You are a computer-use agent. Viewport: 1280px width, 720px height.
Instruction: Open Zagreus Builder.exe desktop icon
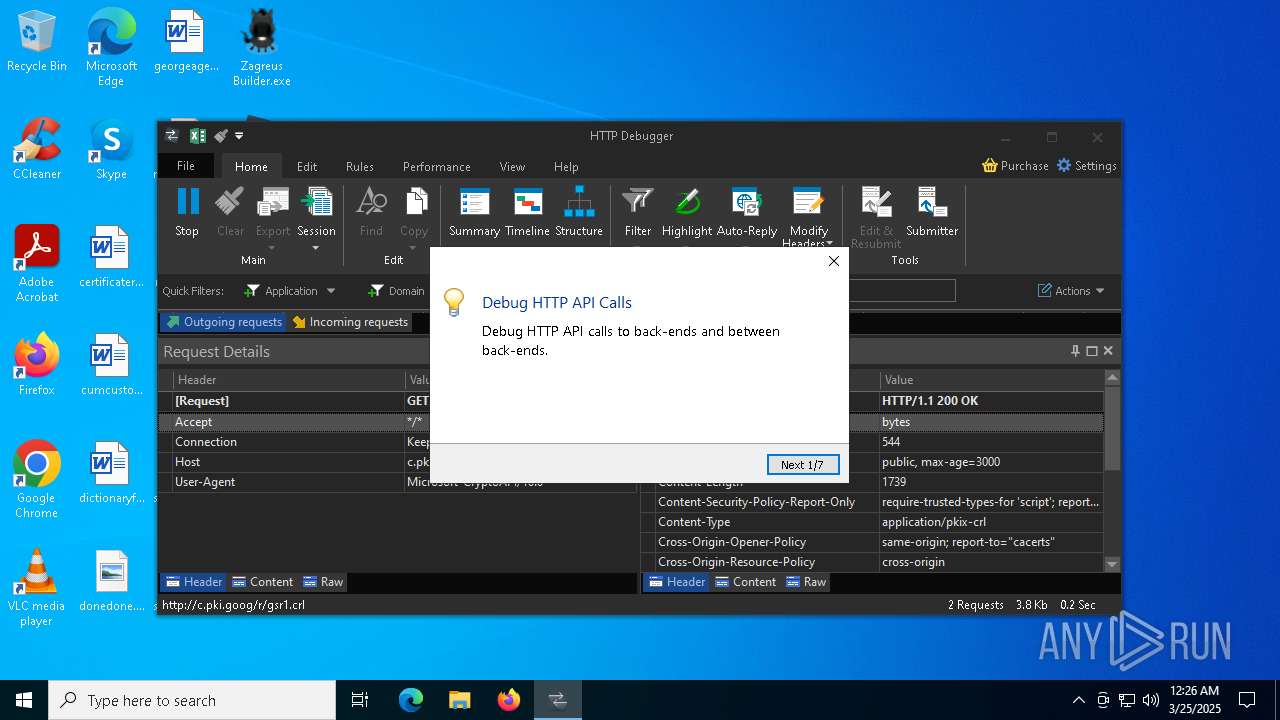click(261, 47)
